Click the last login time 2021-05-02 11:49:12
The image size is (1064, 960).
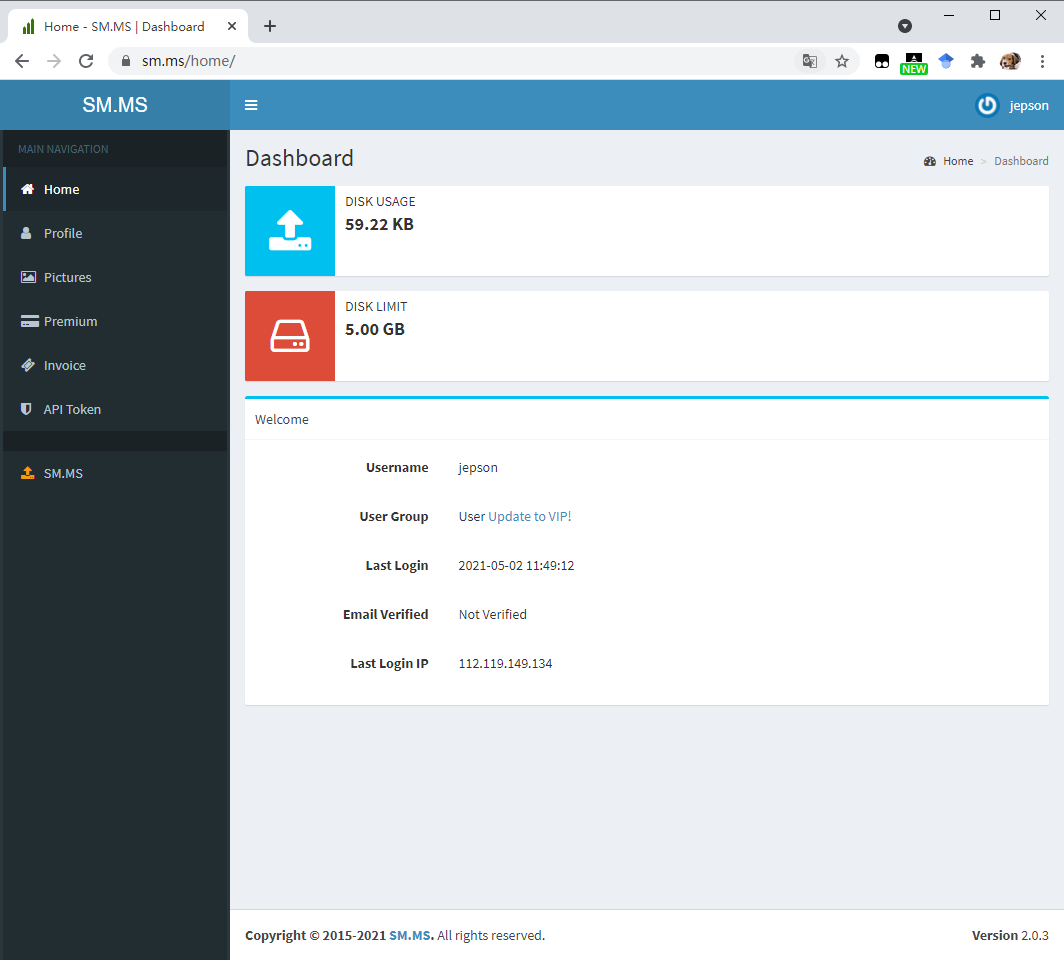coord(516,566)
